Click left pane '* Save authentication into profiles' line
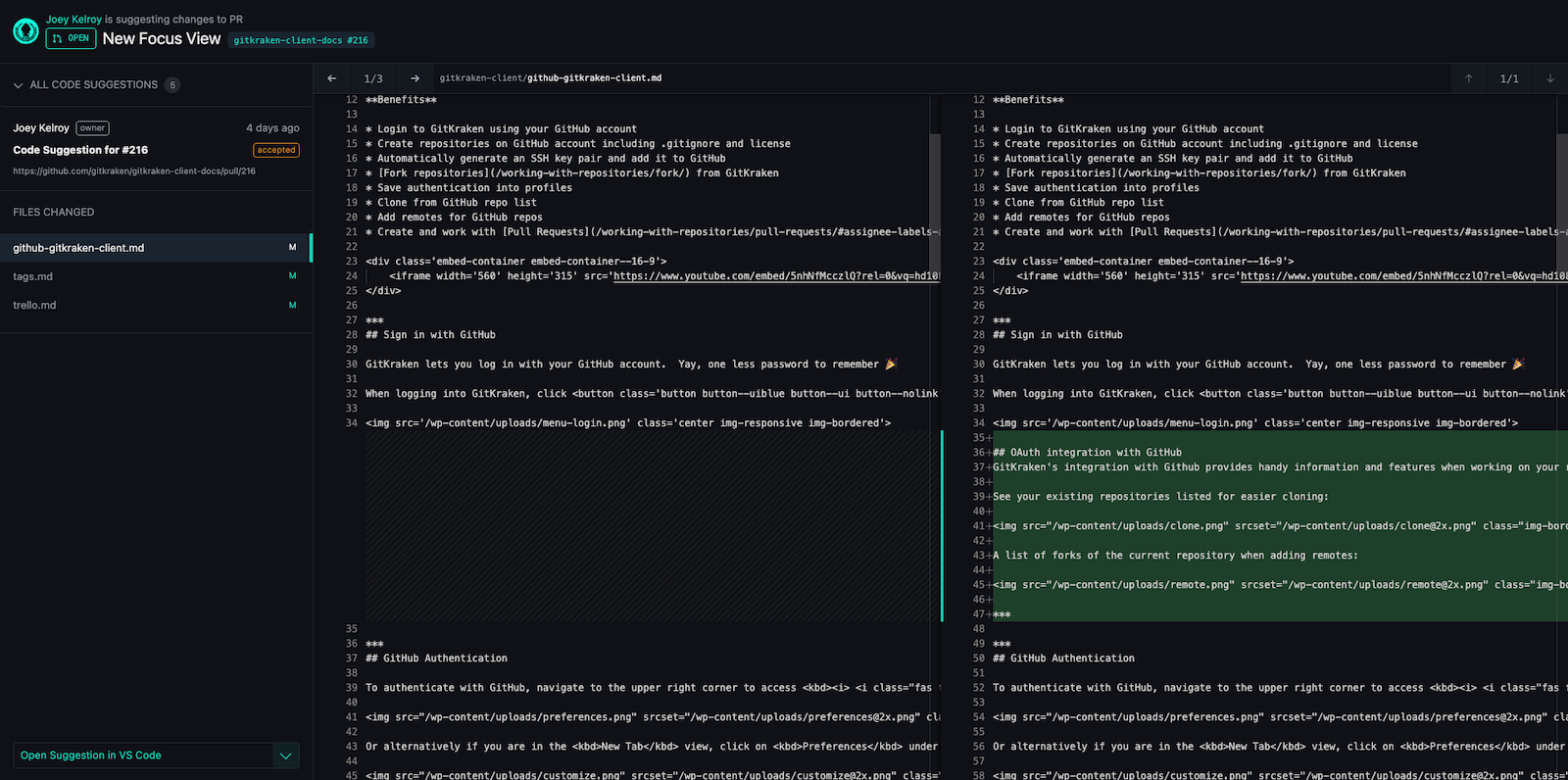This screenshot has width=1568, height=780. click(468, 188)
